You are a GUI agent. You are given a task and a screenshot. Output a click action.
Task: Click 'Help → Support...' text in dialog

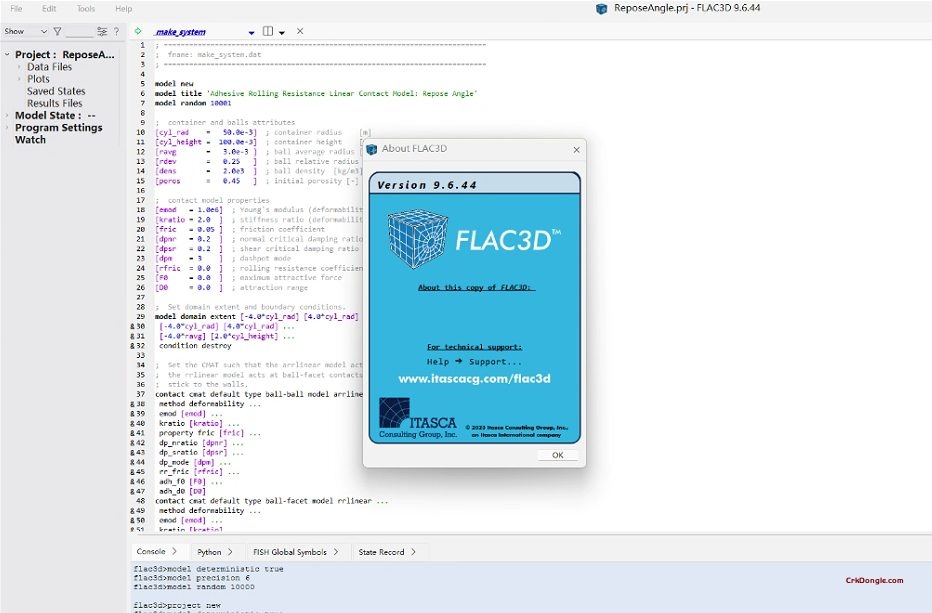tap(474, 361)
